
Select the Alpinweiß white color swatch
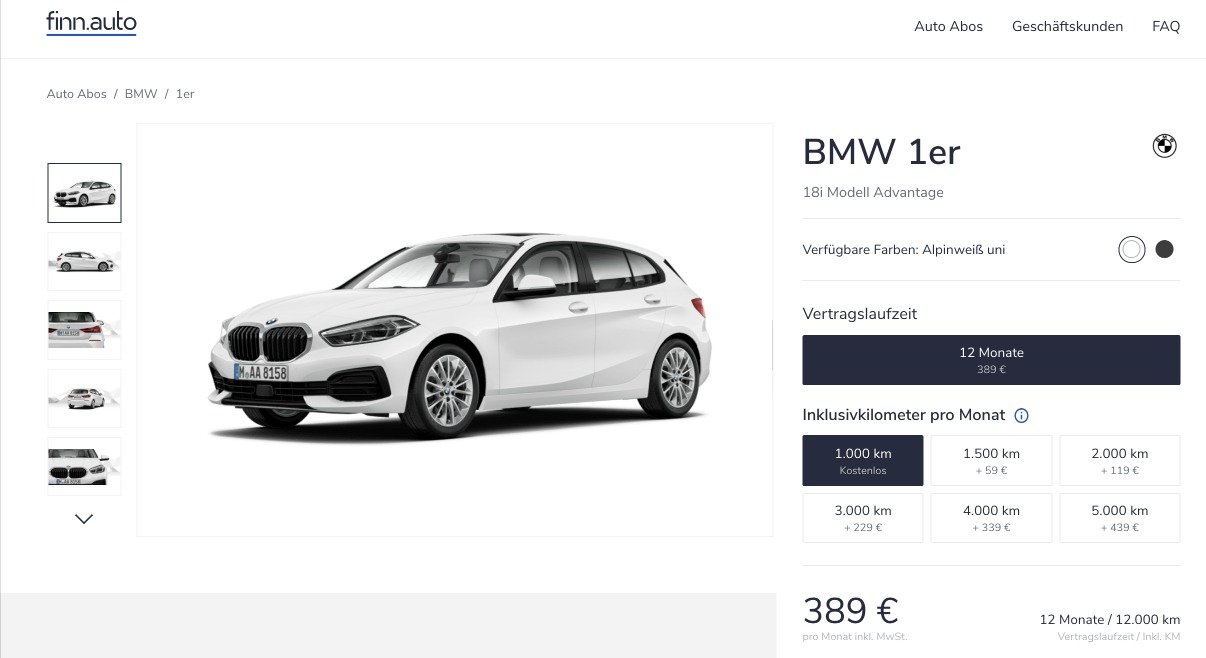[1131, 250]
